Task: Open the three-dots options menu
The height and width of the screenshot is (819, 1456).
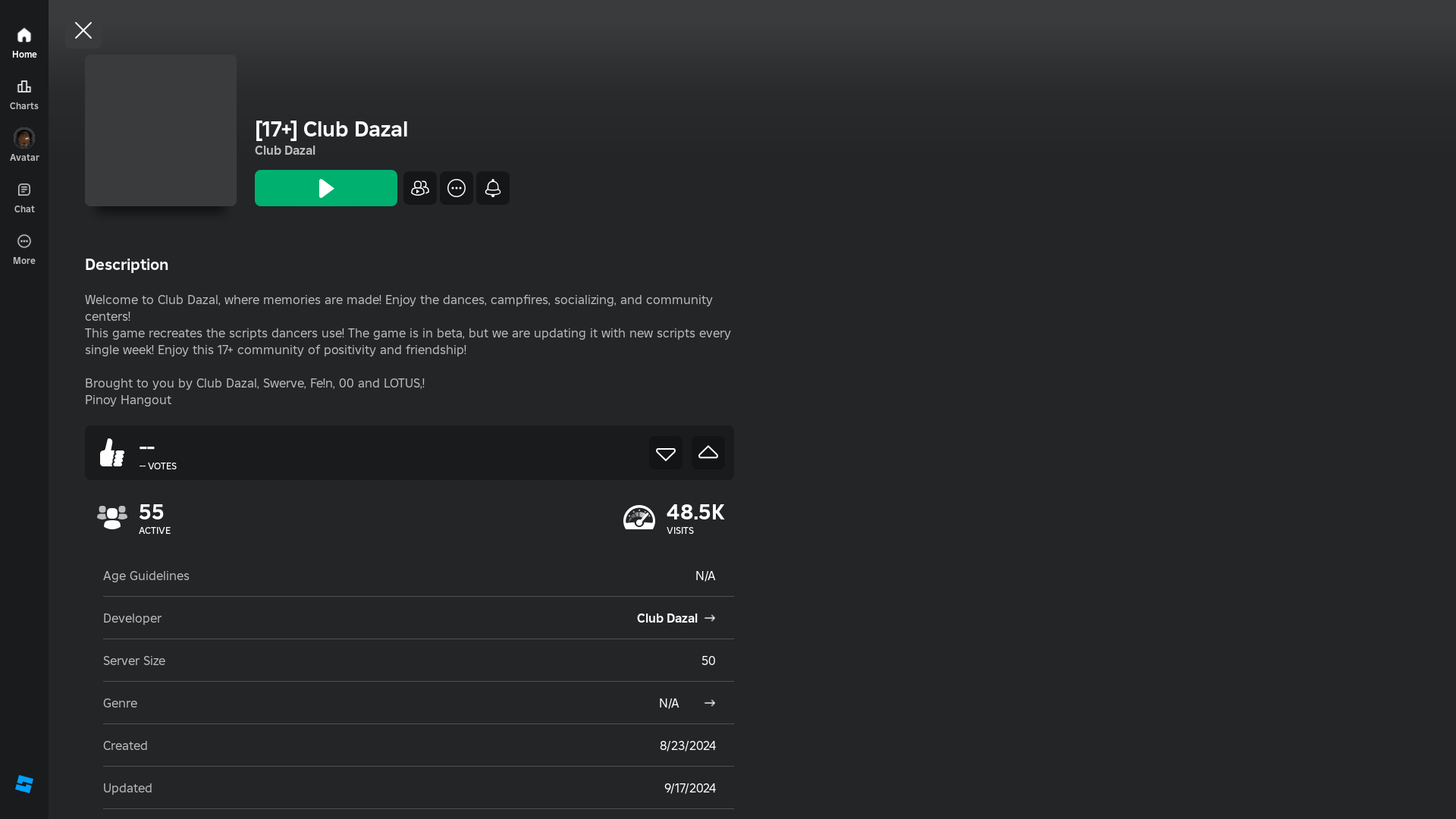Action: pyautogui.click(x=457, y=188)
